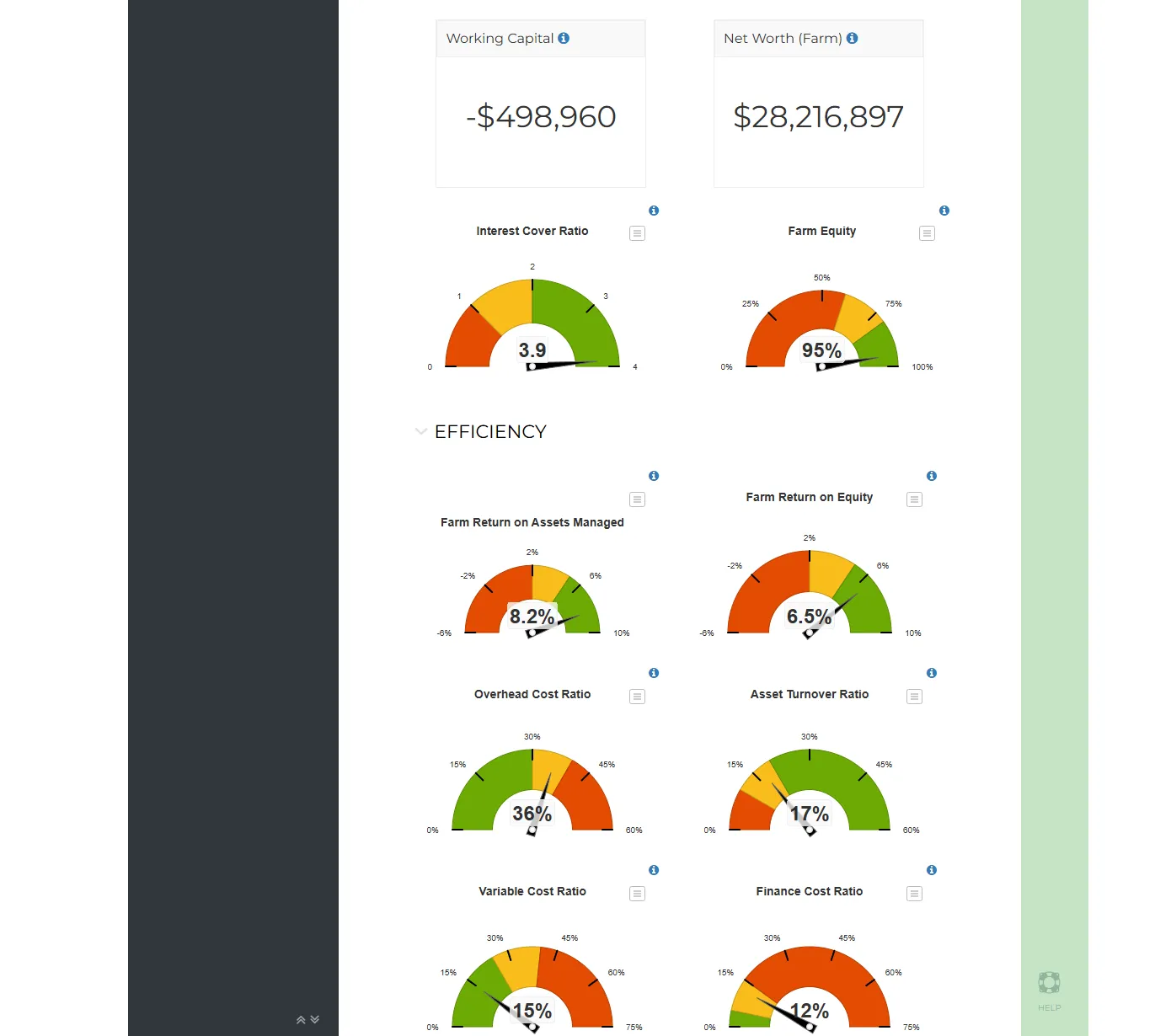This screenshot has height=1036, width=1171.
Task: Open the Finance Cost Ratio chart menu
Action: (914, 894)
